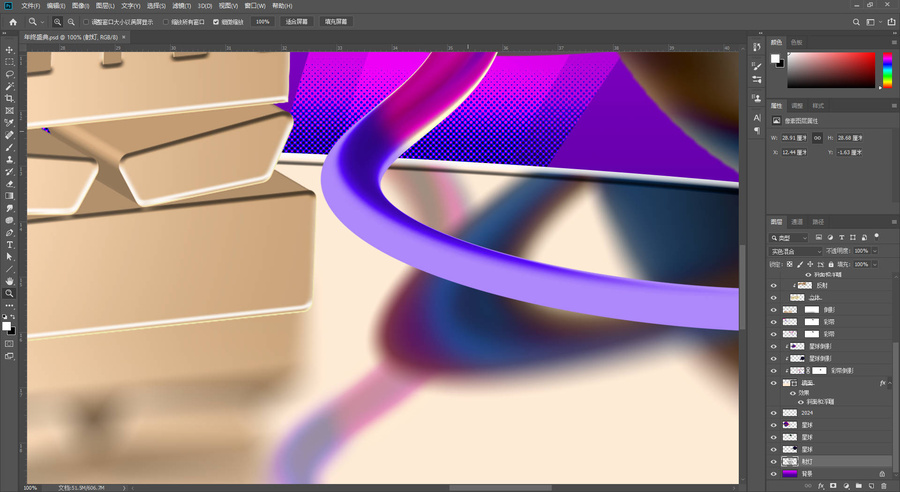Viewport: 900px width, 492px height.
Task: Uncheck the 细微缩放 checkbox
Action: point(216,22)
